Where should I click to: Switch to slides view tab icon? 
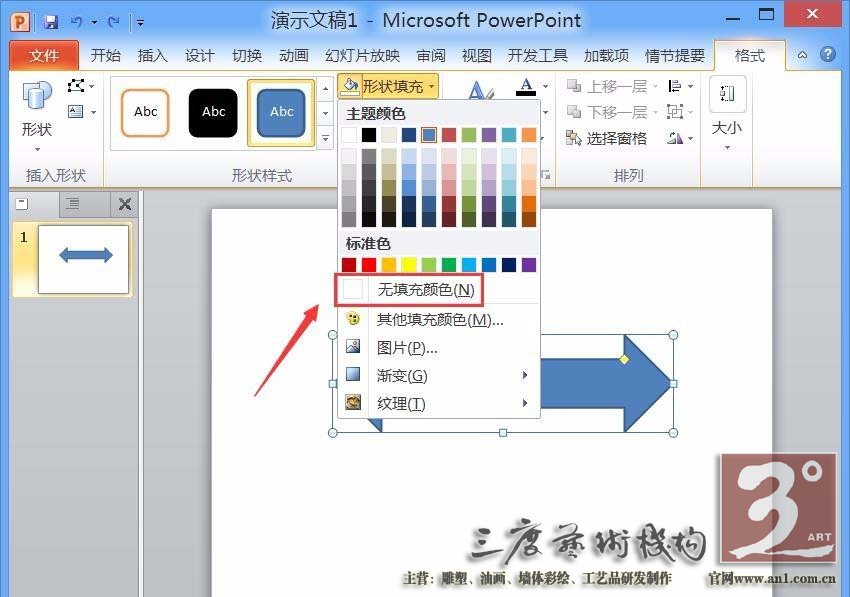pos(22,204)
